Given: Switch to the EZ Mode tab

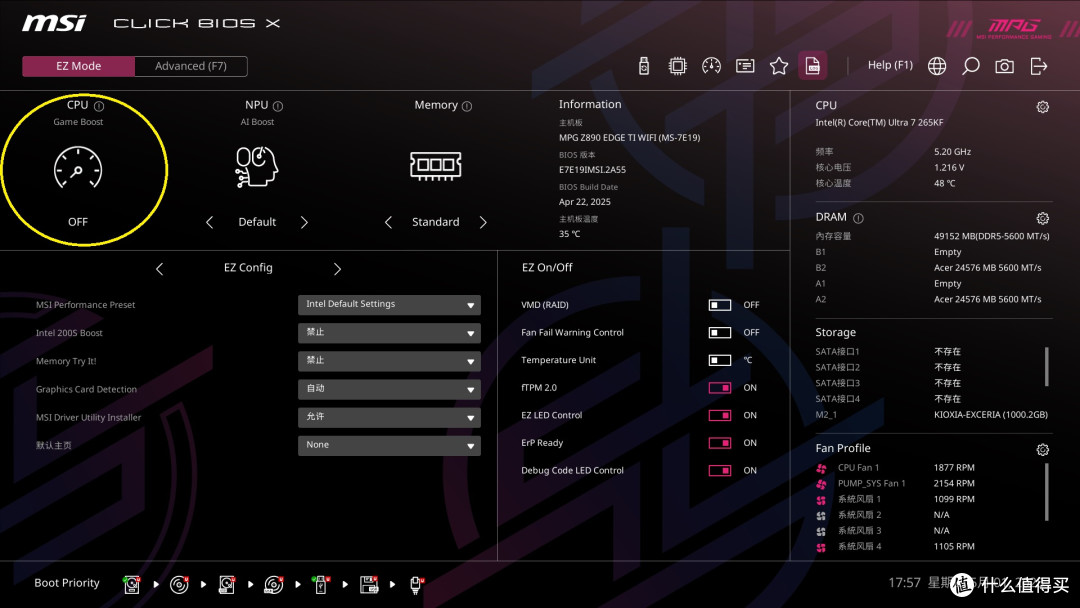Looking at the screenshot, I should pyautogui.click(x=79, y=66).
